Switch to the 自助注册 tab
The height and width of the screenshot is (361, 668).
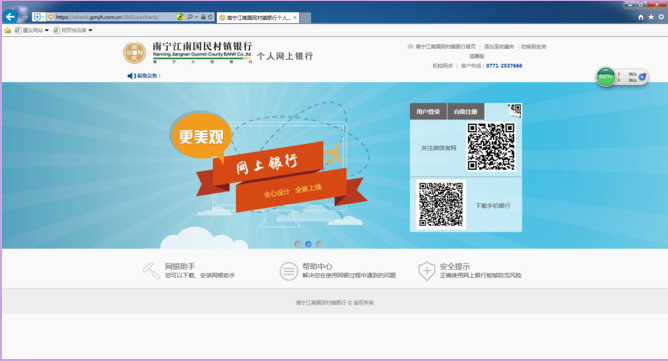[466, 112]
